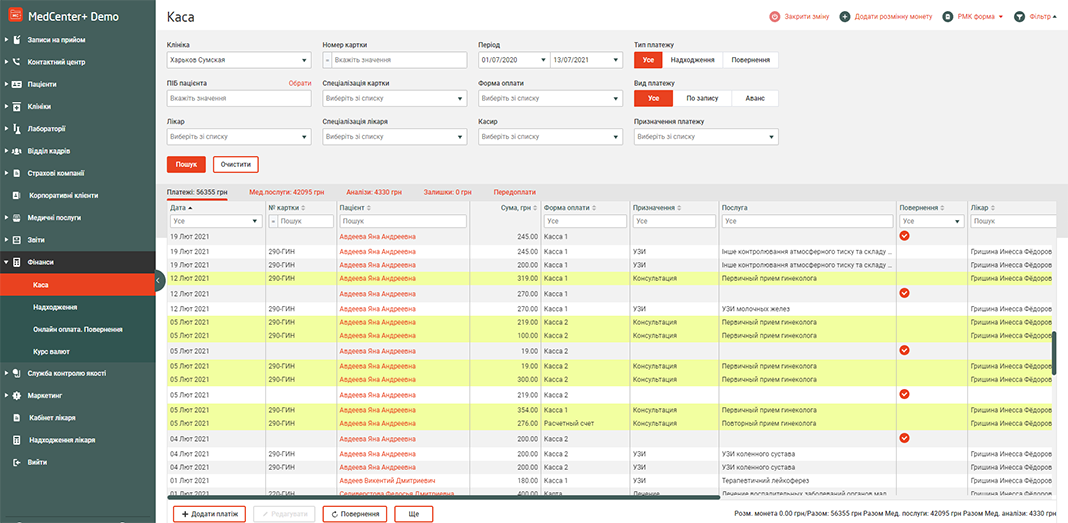This screenshot has width=1068, height=523.
Task: Click the Laboratories sidebar icon
Action: coord(17,128)
